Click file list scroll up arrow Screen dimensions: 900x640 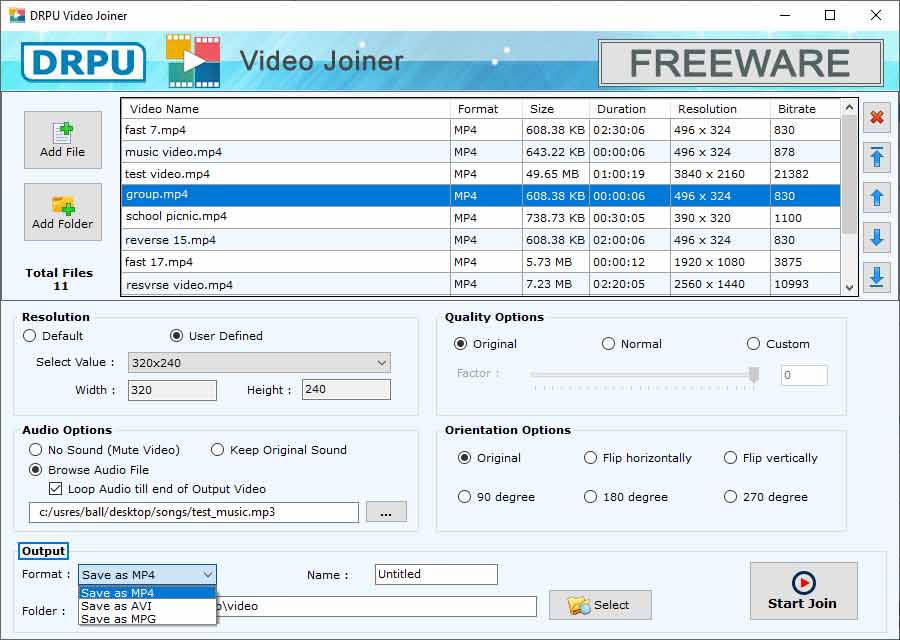849,107
